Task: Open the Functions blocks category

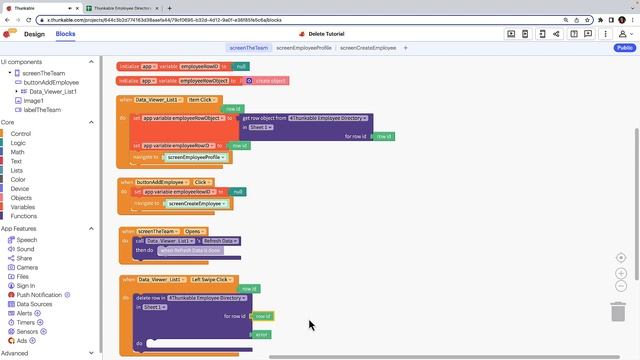Action: tap(23, 216)
